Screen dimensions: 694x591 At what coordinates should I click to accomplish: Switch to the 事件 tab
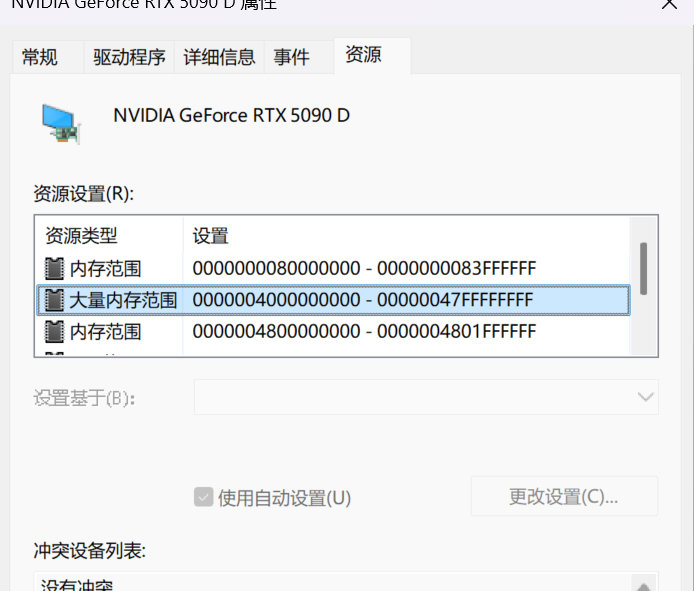299,57
